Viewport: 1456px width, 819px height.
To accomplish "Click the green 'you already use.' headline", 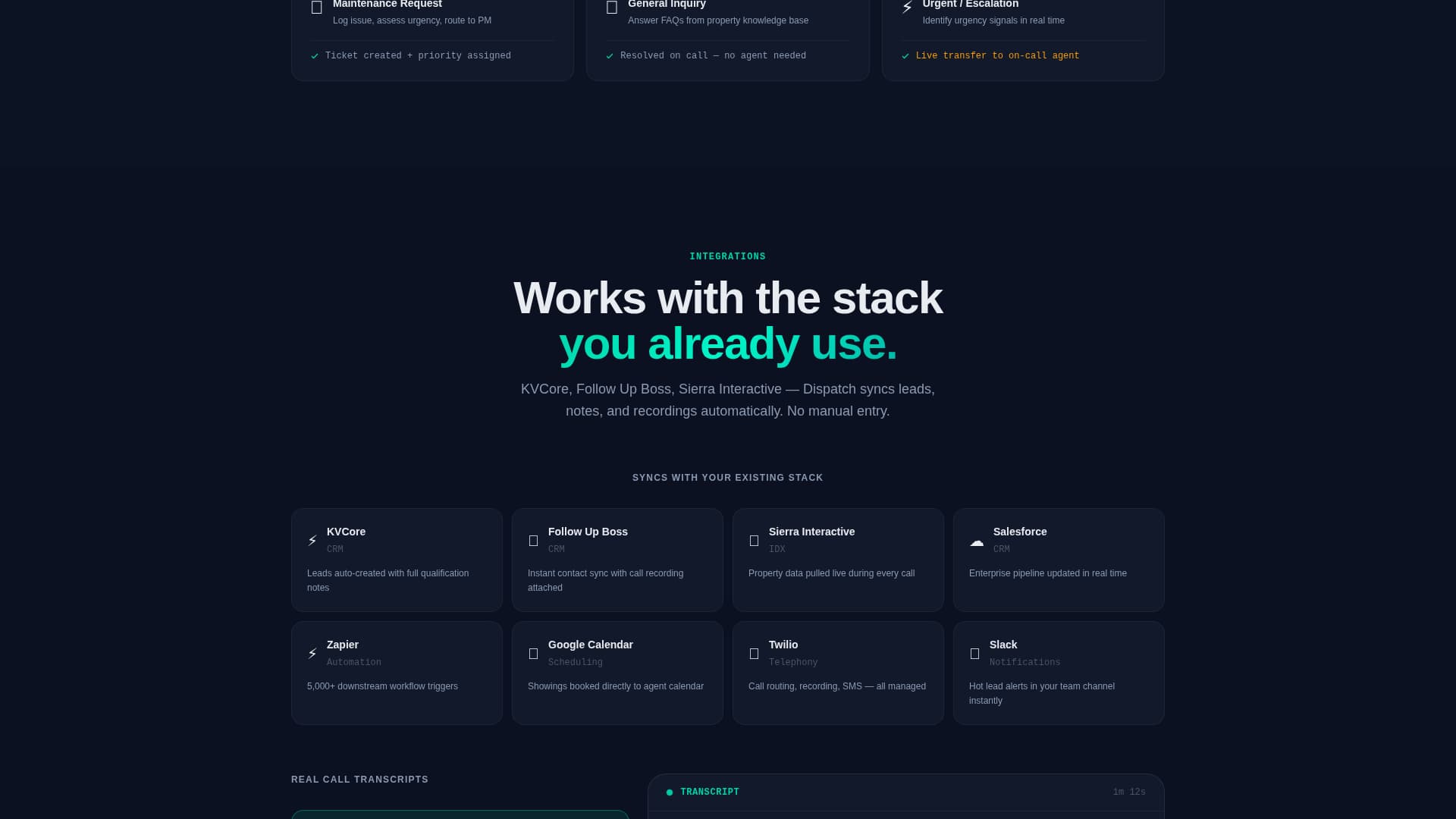I will pos(728,344).
